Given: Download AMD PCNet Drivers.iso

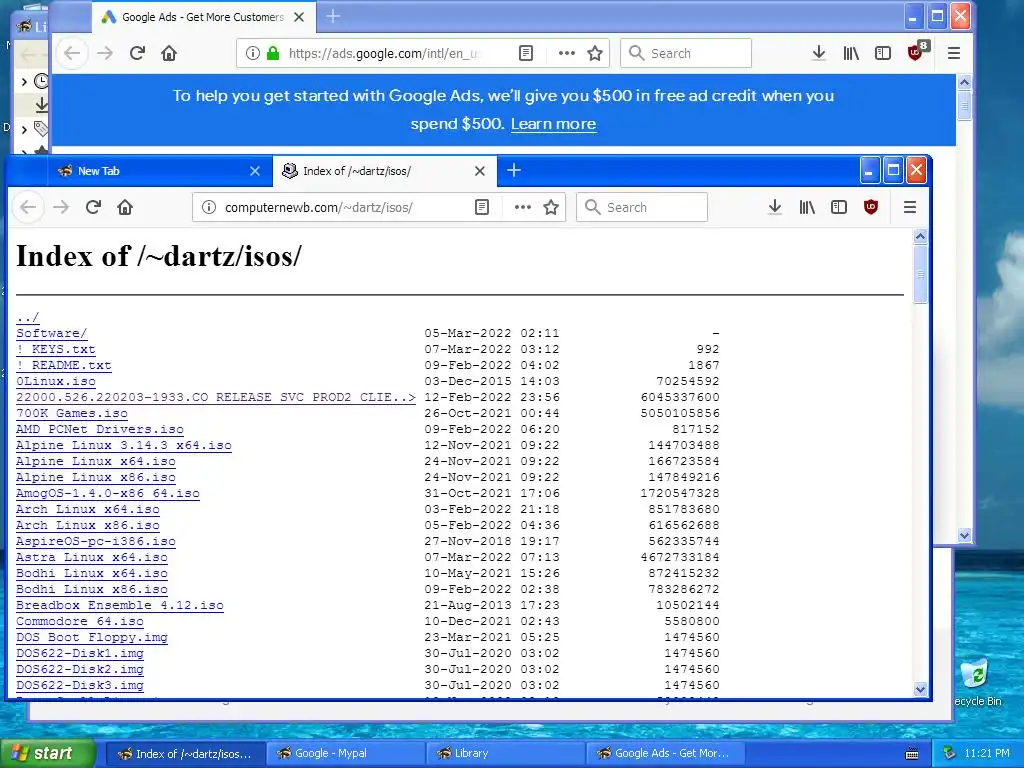Looking at the screenshot, I should [100, 429].
